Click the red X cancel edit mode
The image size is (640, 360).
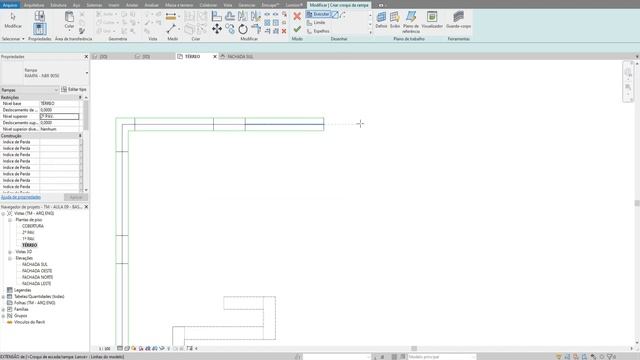tap(297, 16)
